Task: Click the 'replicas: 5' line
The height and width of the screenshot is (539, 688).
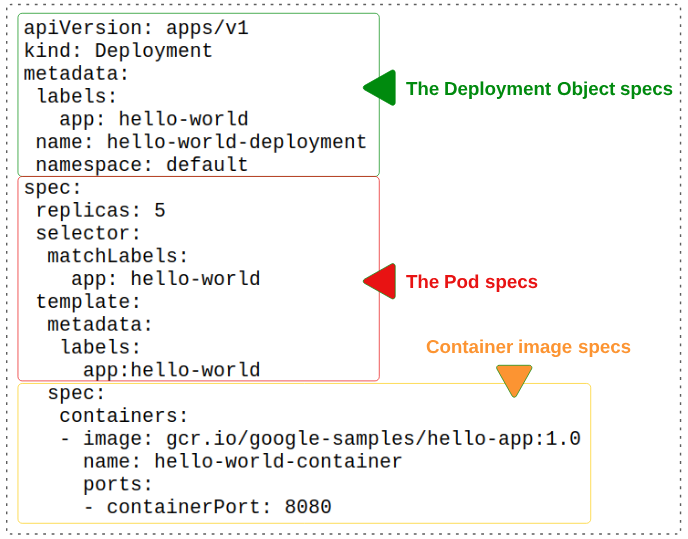Action: point(100,210)
